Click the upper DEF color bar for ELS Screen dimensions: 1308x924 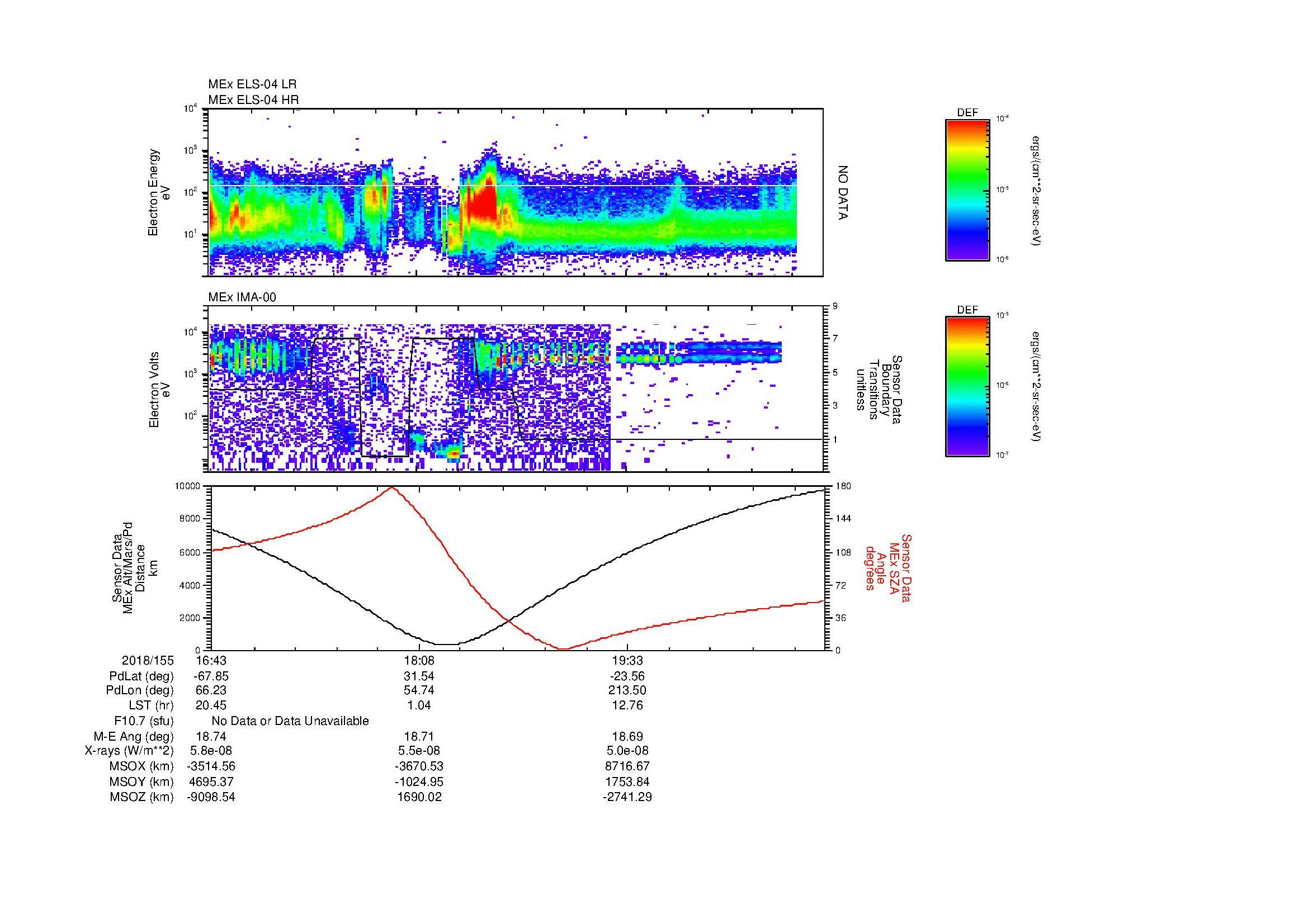click(967, 189)
